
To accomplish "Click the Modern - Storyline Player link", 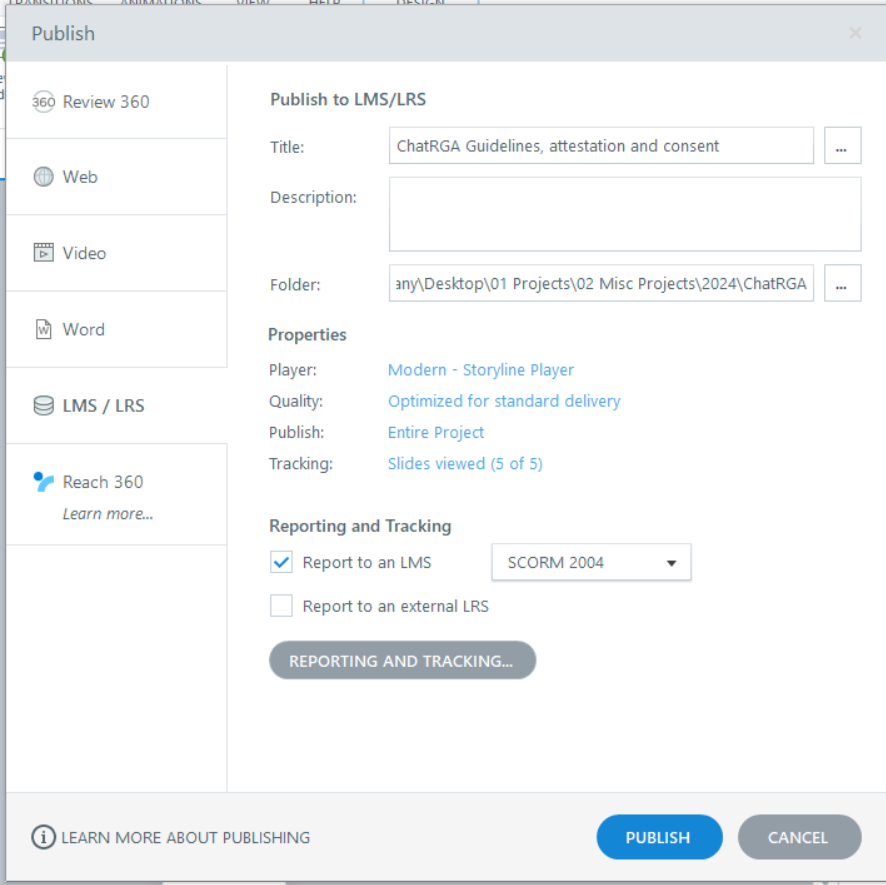I will tap(481, 370).
